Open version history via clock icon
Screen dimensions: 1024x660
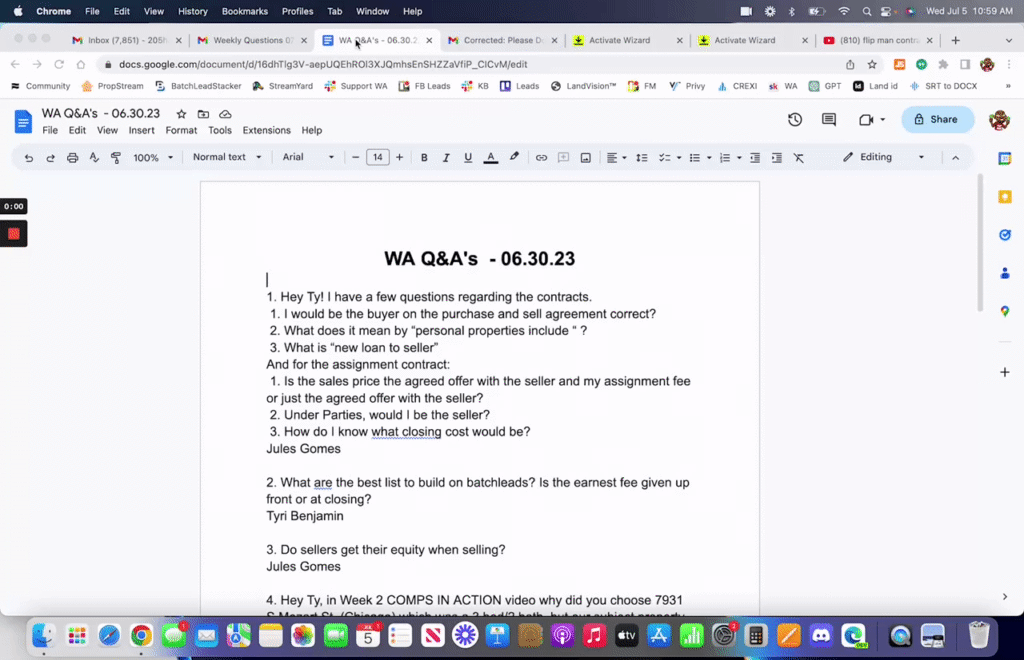pos(795,119)
